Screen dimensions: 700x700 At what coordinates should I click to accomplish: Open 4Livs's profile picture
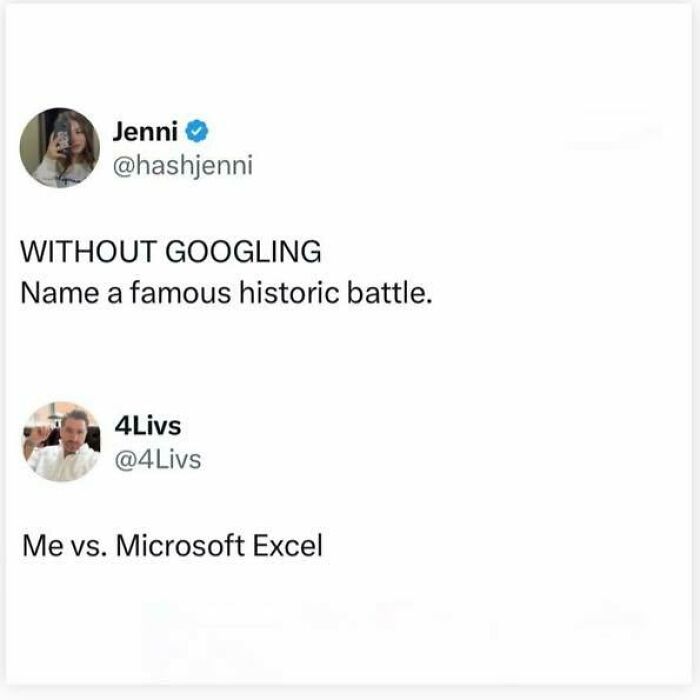pyautogui.click(x=61, y=442)
